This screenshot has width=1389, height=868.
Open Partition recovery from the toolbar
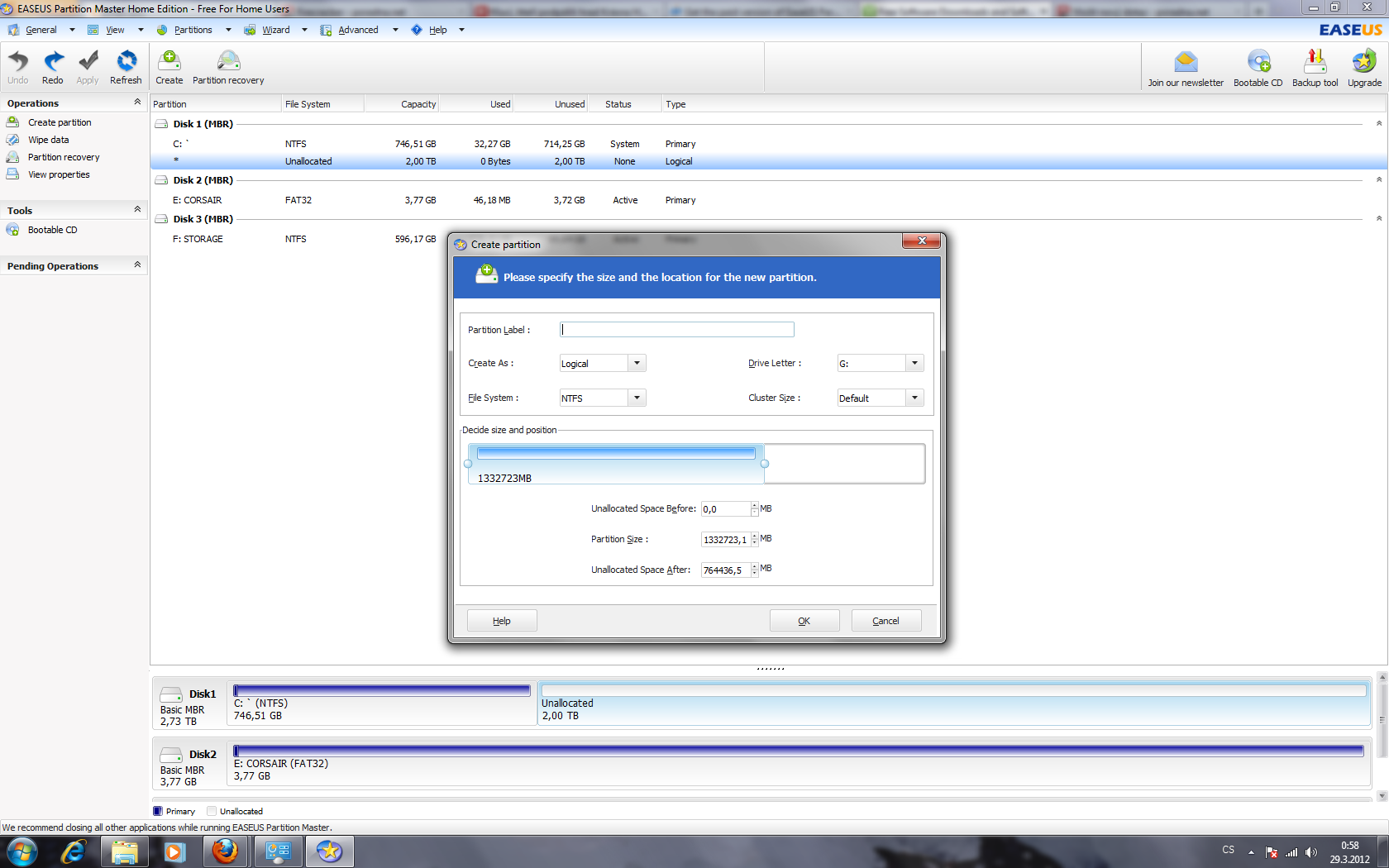coord(228,67)
